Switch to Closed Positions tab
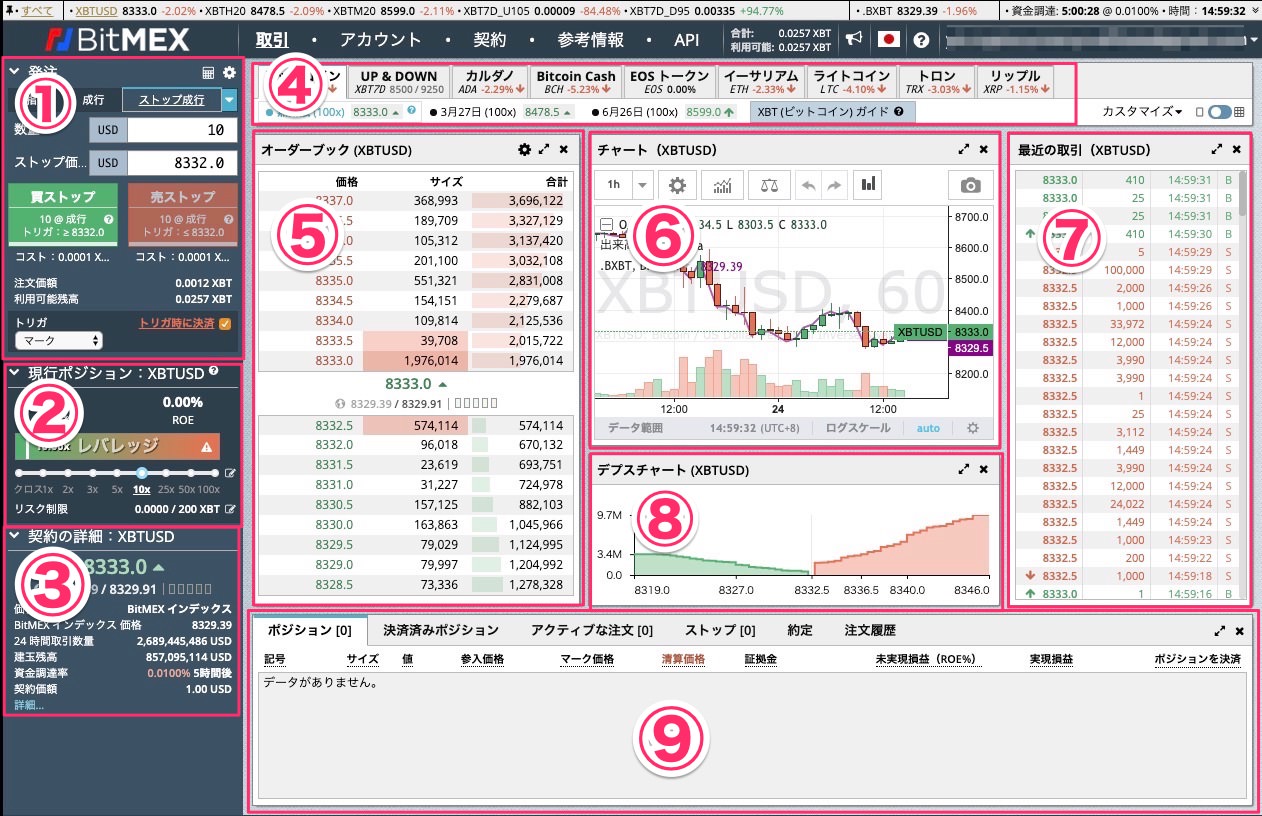 click(441, 630)
